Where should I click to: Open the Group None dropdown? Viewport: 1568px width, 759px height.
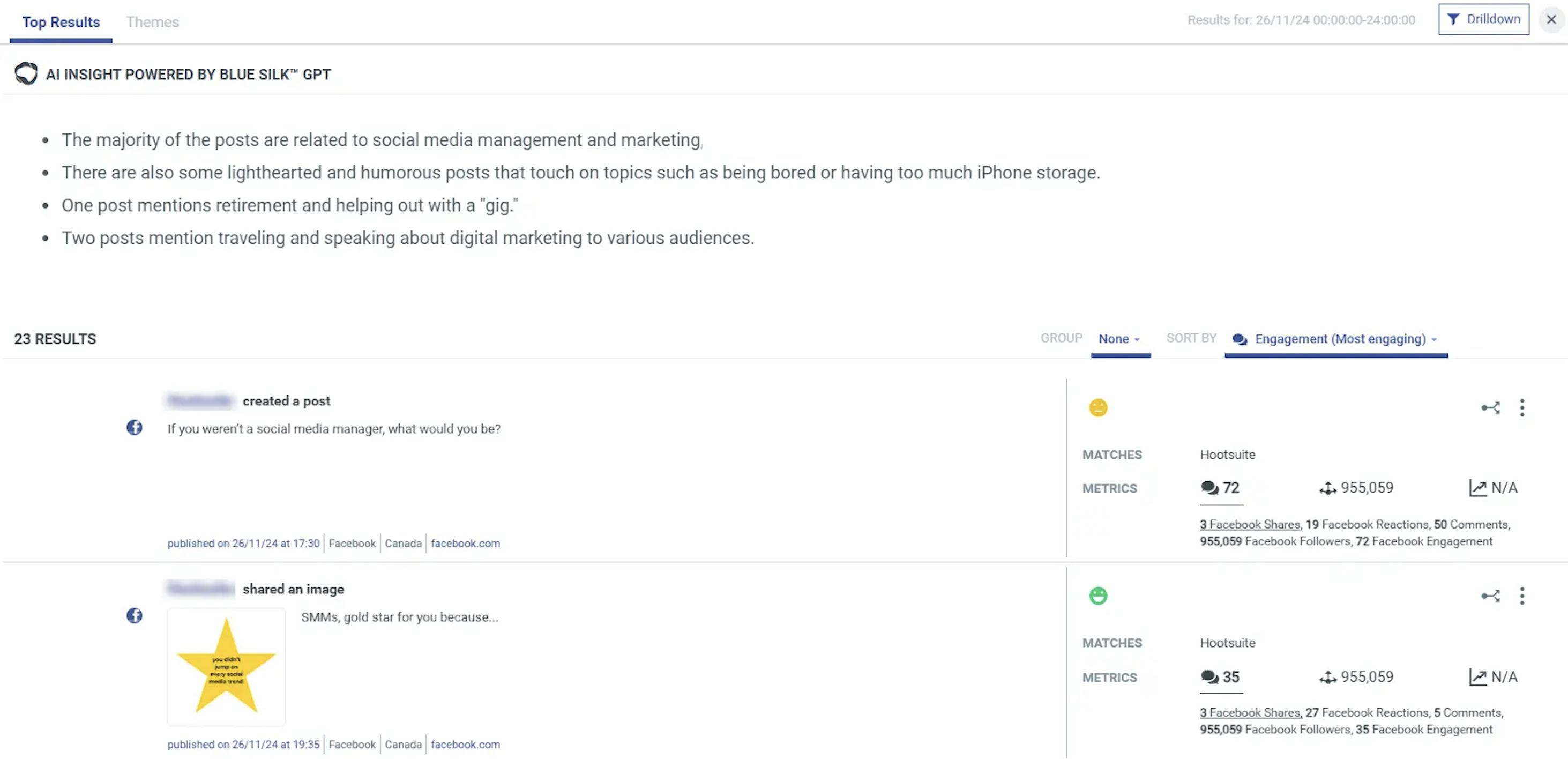pos(1119,338)
